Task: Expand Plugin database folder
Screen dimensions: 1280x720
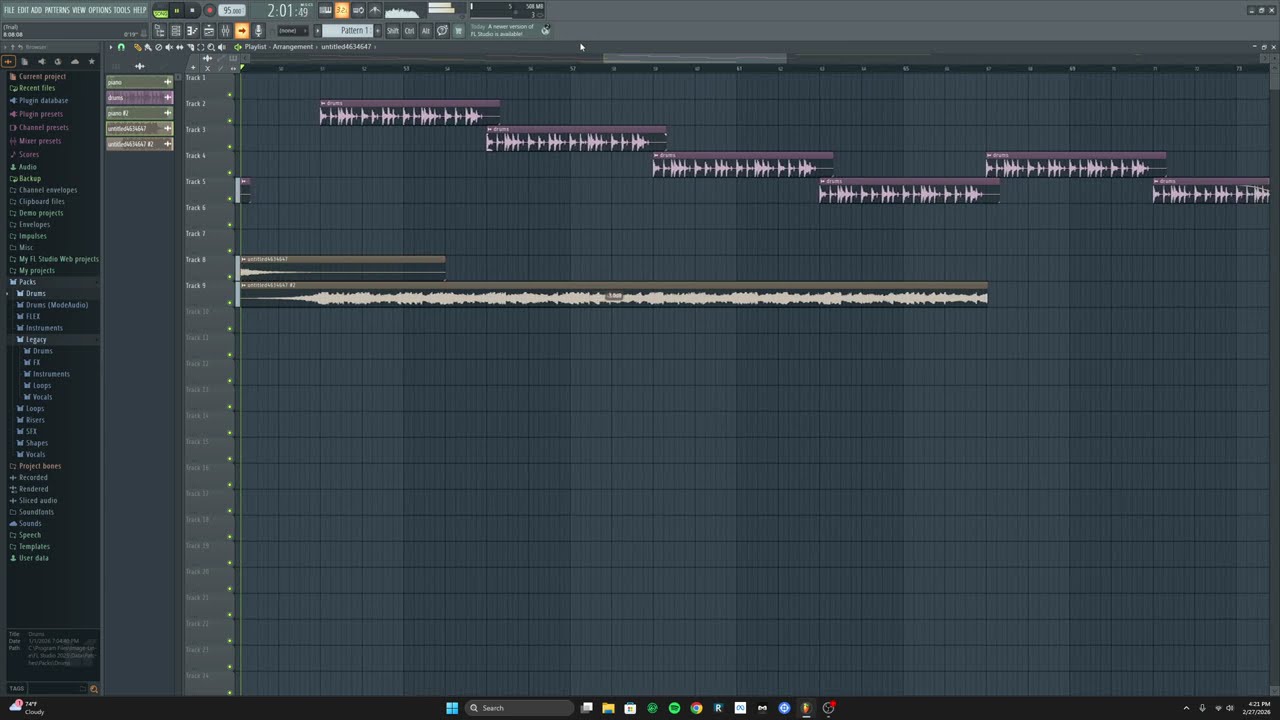Action: pos(43,101)
